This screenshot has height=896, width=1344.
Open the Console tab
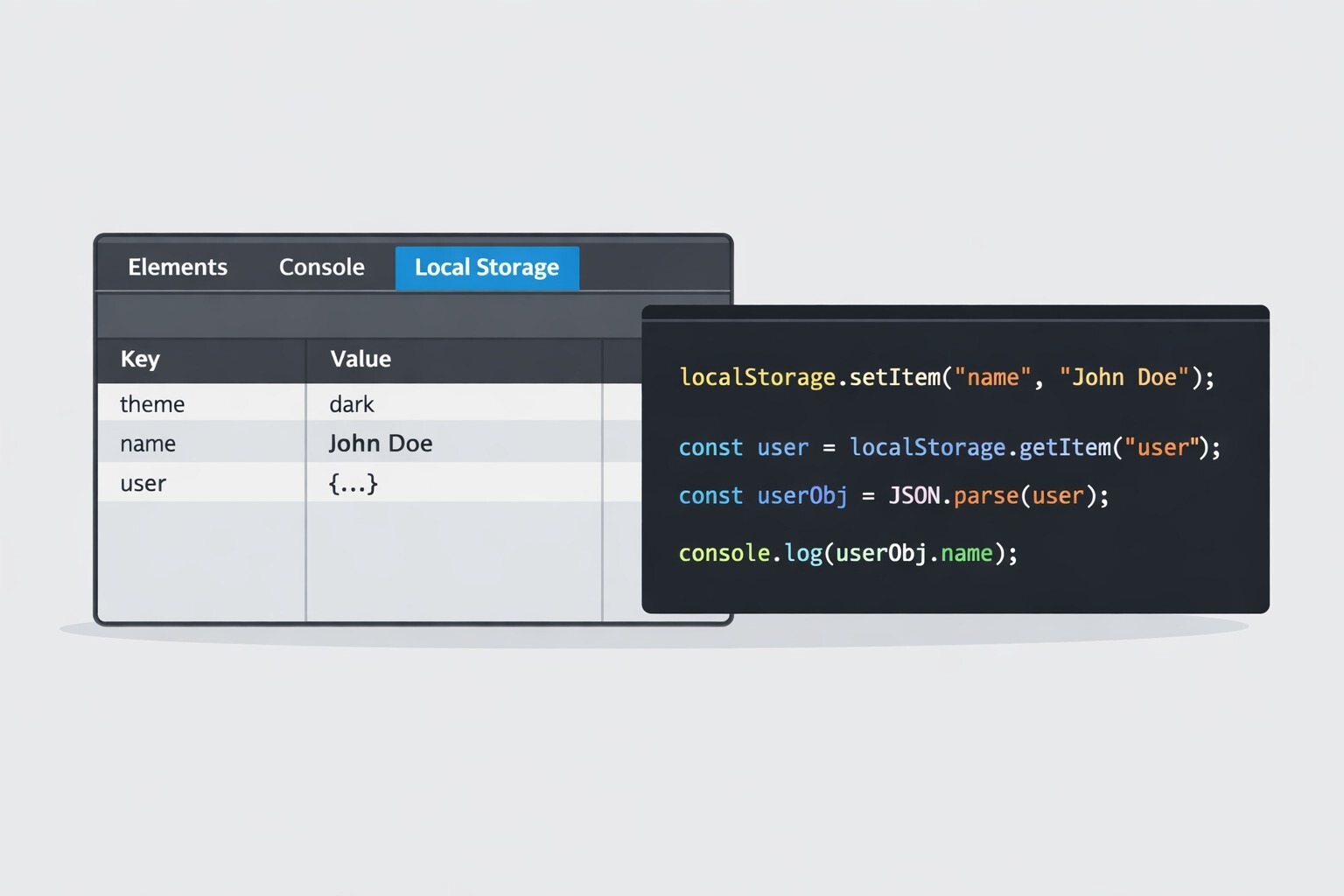pyautogui.click(x=321, y=267)
